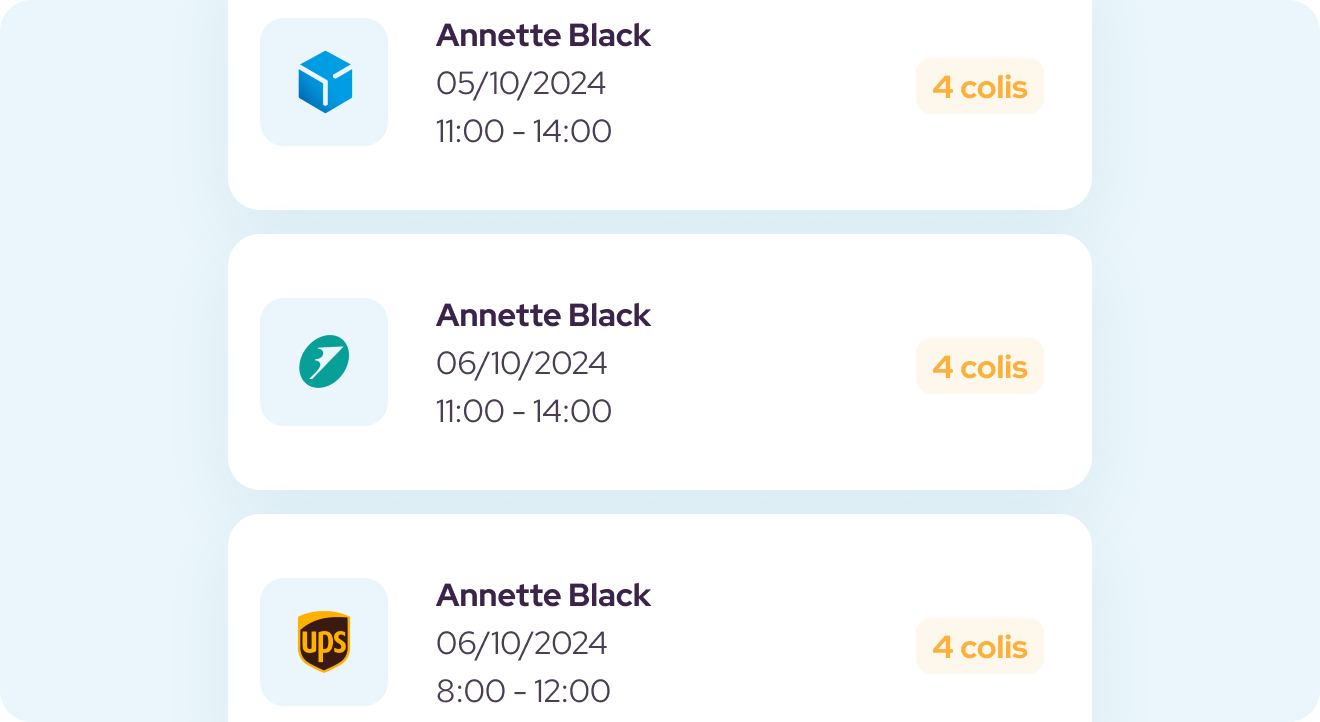
Task: Click the 11:00 - 14:00 slot under 05/10/2024
Action: pyautogui.click(x=523, y=132)
